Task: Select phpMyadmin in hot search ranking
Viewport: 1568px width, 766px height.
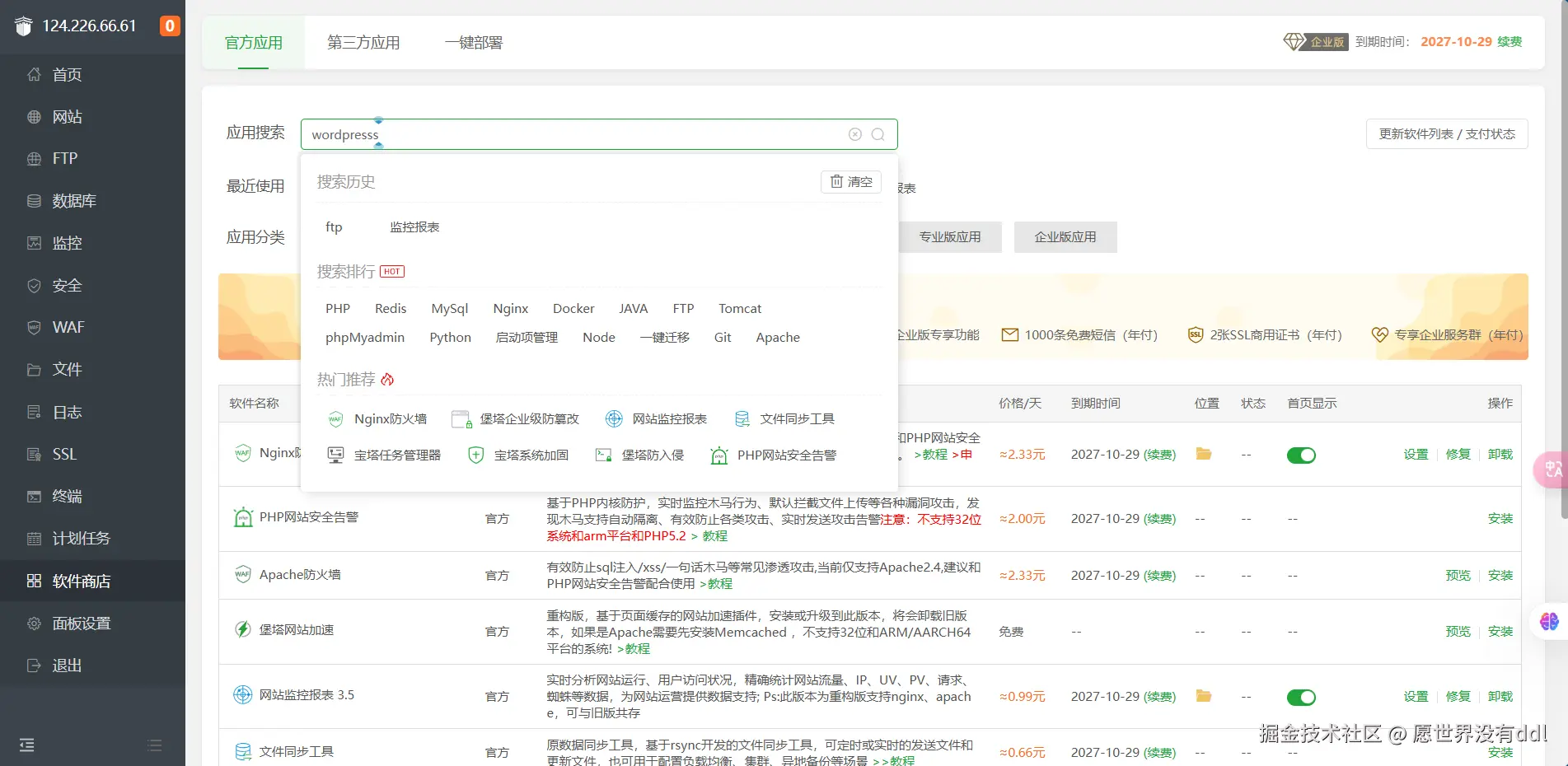Action: click(x=365, y=338)
